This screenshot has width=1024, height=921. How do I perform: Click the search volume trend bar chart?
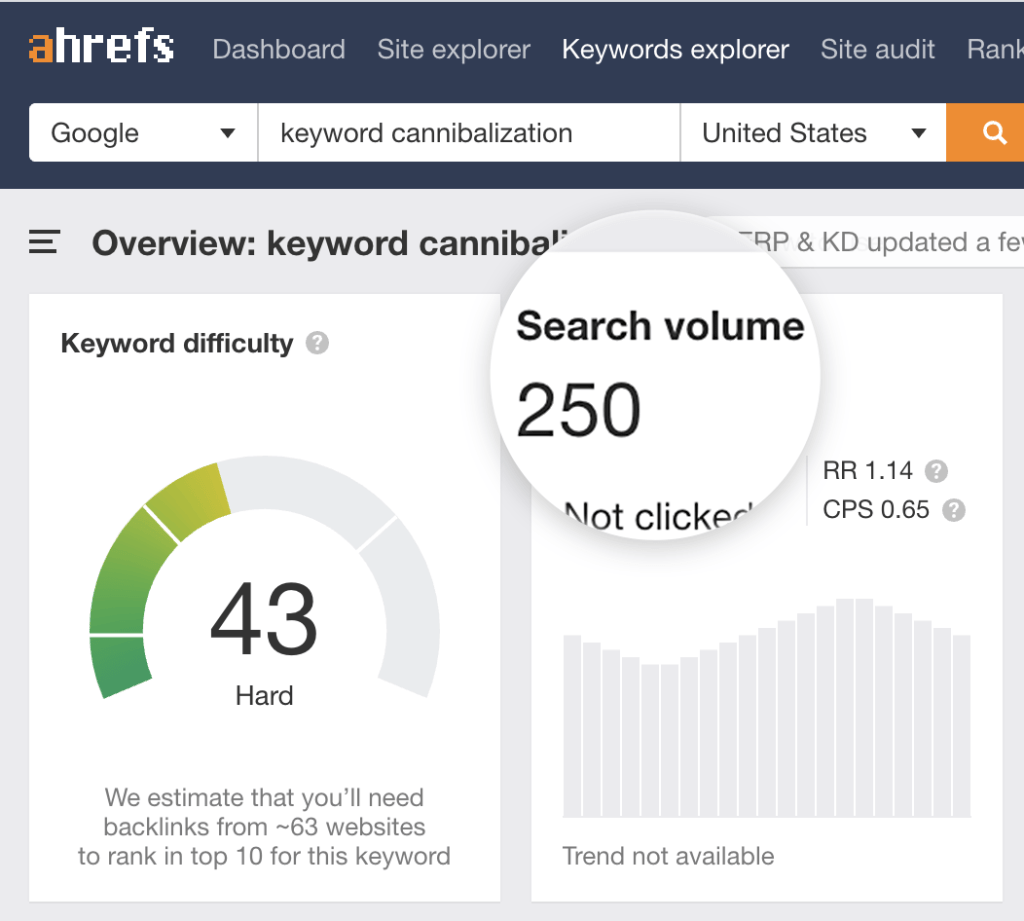(x=766, y=710)
